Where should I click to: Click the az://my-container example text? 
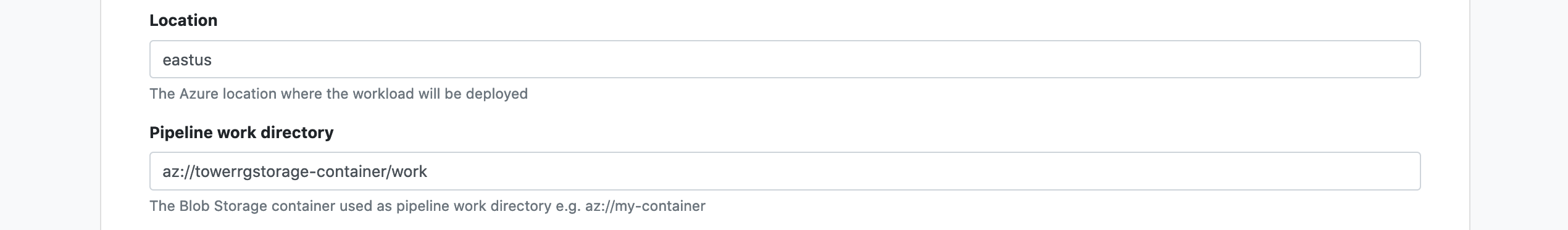click(645, 206)
